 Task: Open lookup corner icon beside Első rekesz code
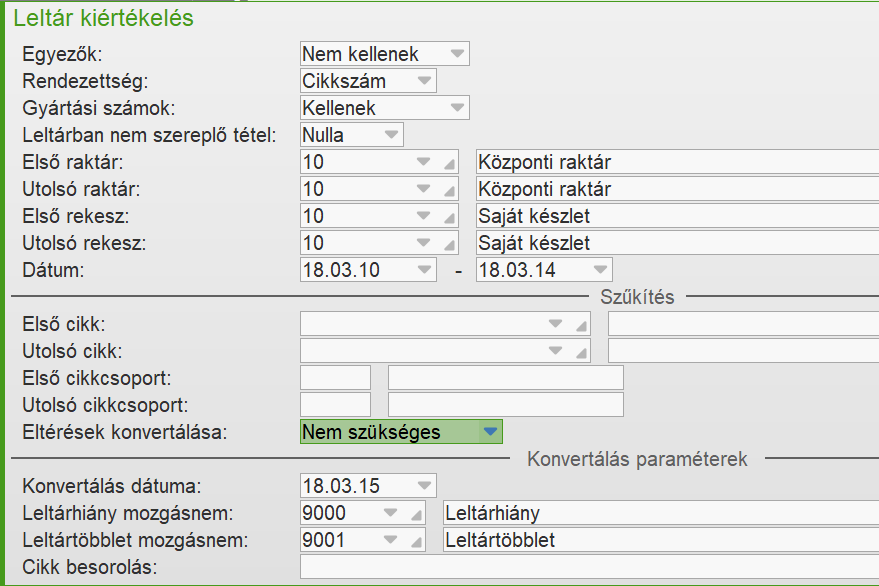tap(449, 218)
